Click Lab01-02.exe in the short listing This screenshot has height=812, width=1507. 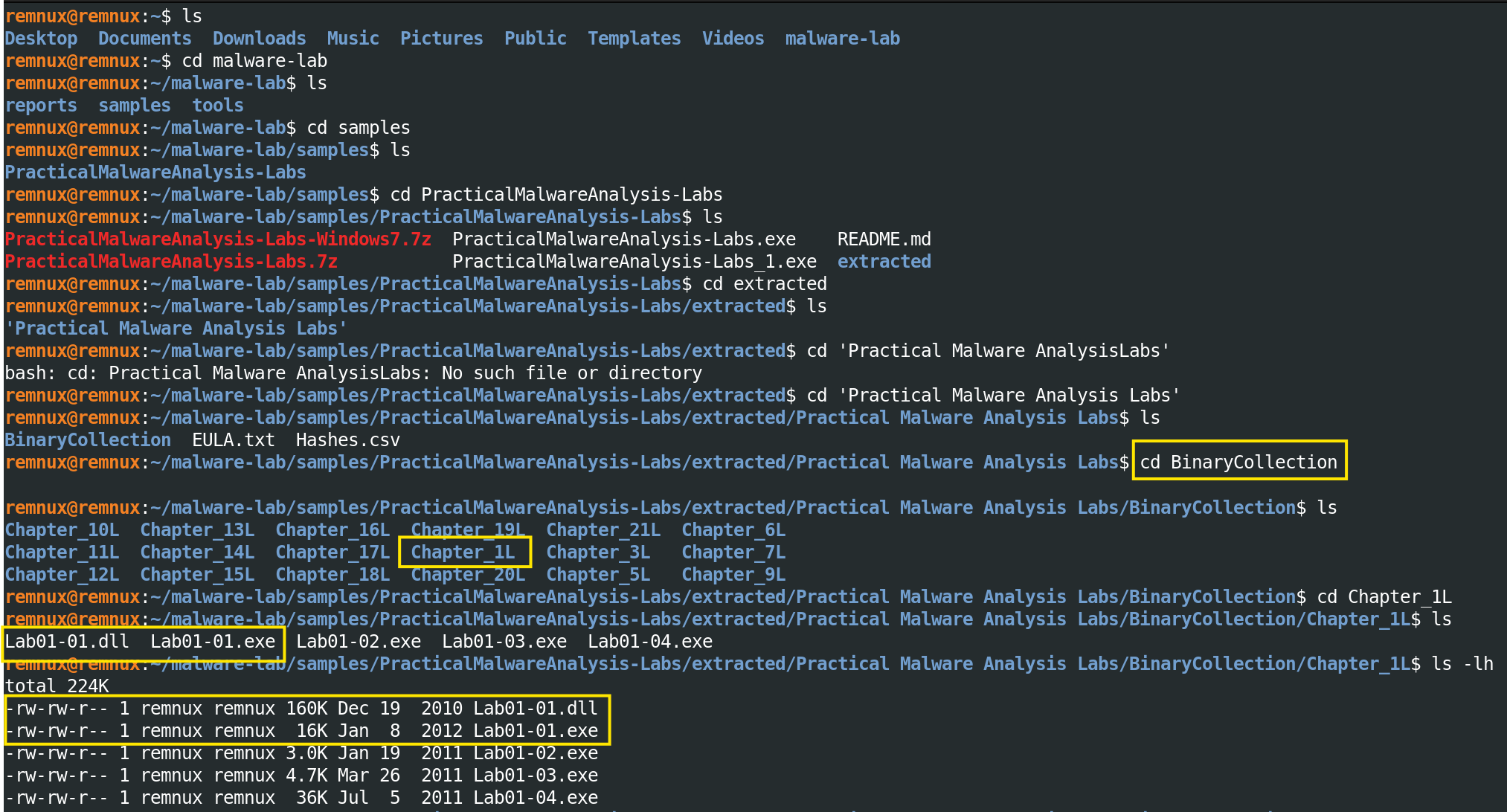[x=359, y=642]
